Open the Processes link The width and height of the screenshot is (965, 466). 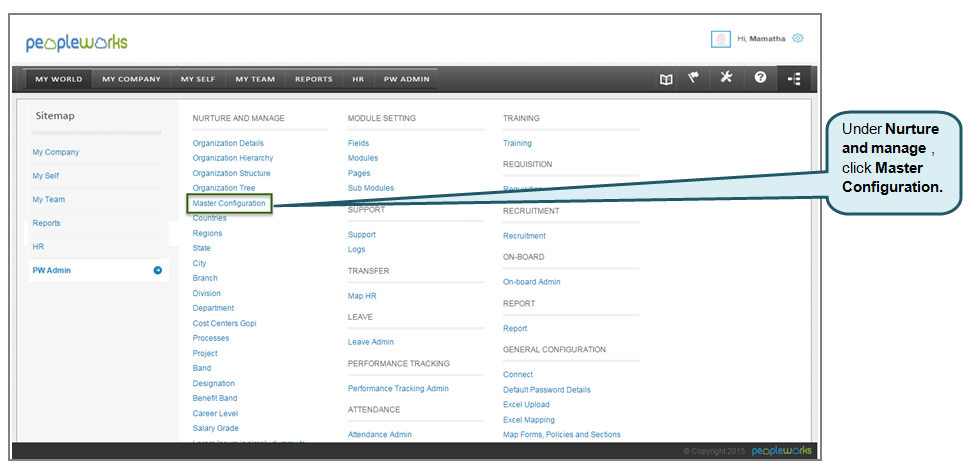210,339
